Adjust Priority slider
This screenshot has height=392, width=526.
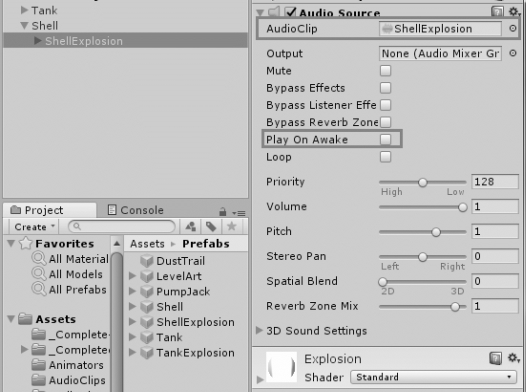pyautogui.click(x=423, y=182)
